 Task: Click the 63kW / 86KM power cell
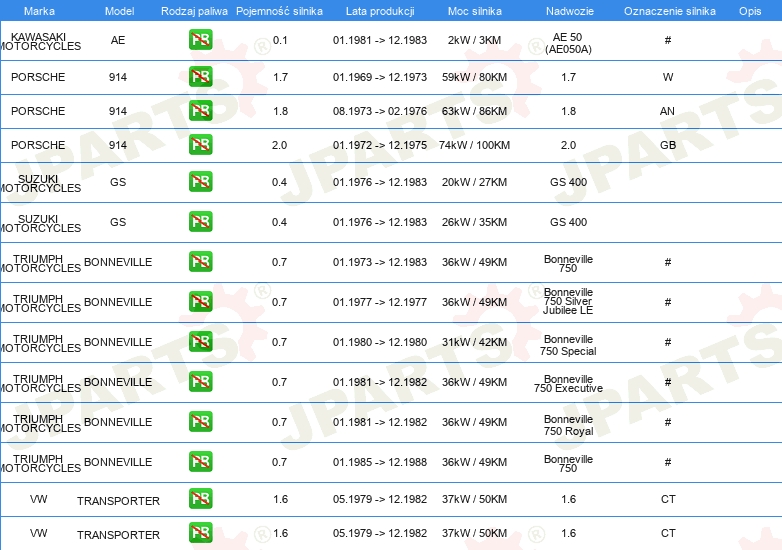[474, 111]
